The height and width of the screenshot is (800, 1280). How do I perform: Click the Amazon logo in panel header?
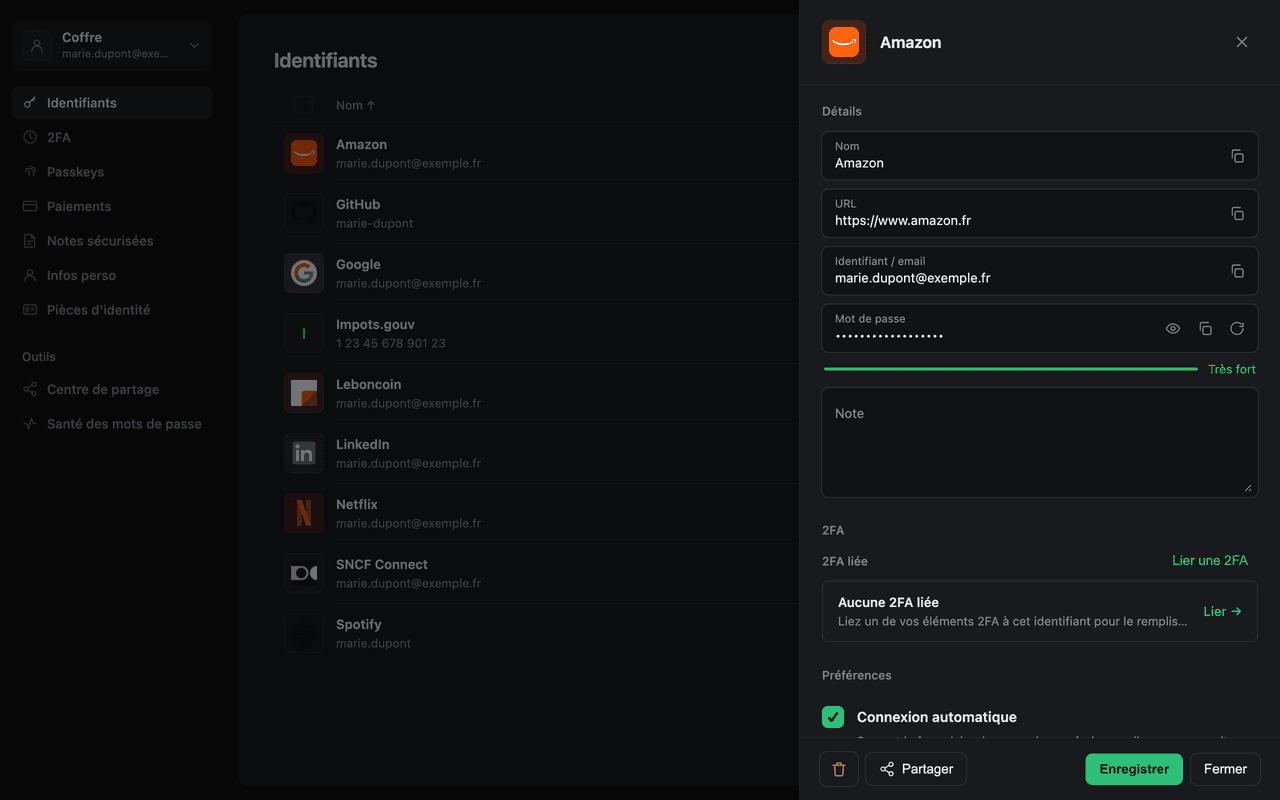click(844, 42)
